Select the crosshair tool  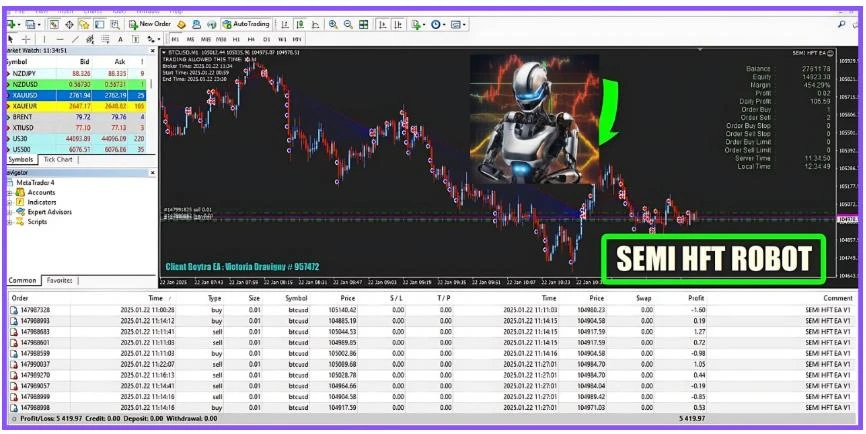click(26, 39)
